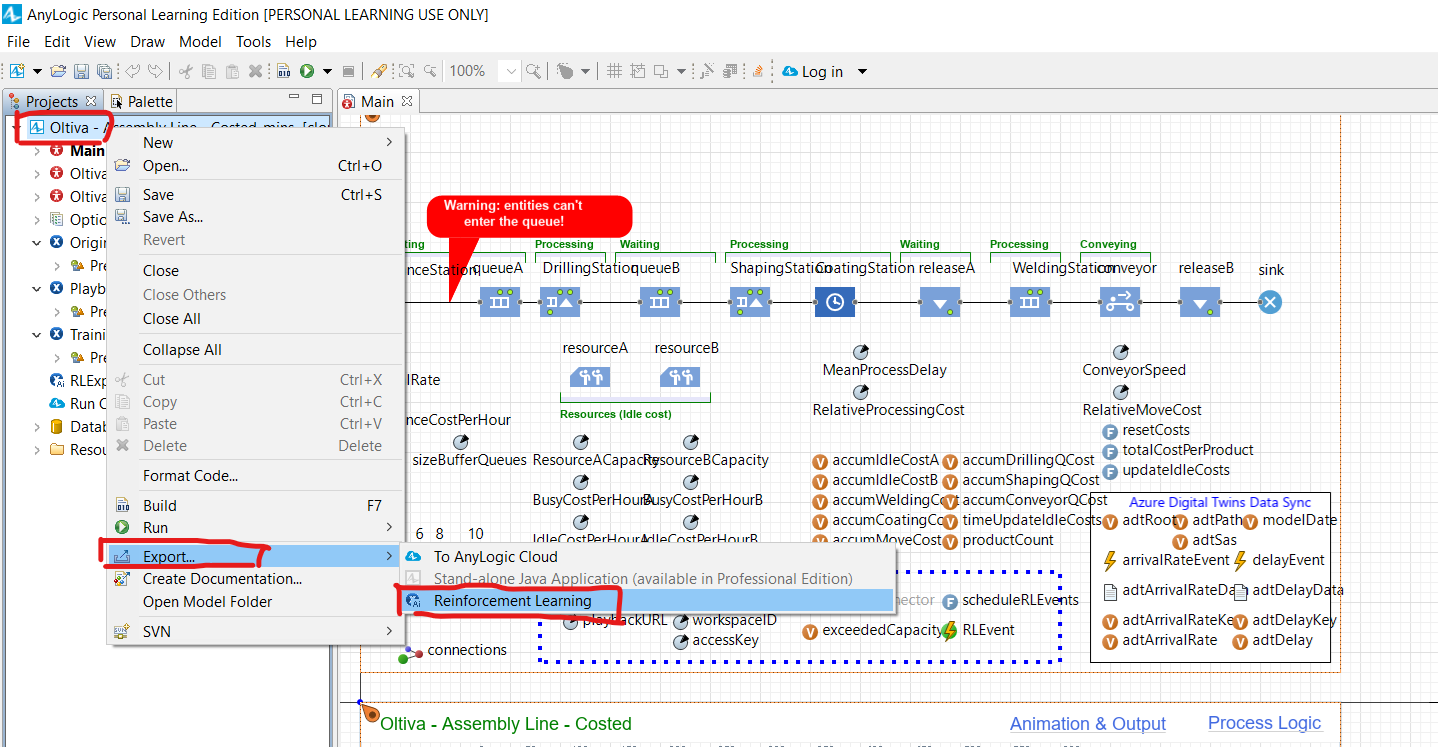The image size is (1438, 747).
Task: Open the zoom percentage dropdown
Action: [511, 71]
